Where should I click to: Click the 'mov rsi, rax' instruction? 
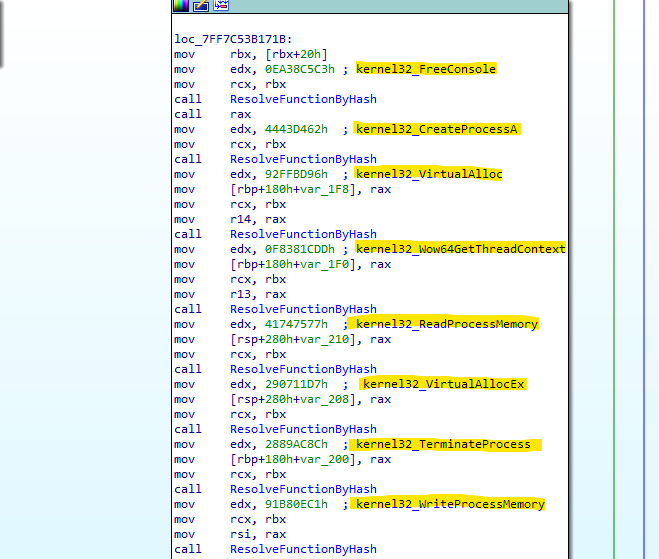point(230,534)
